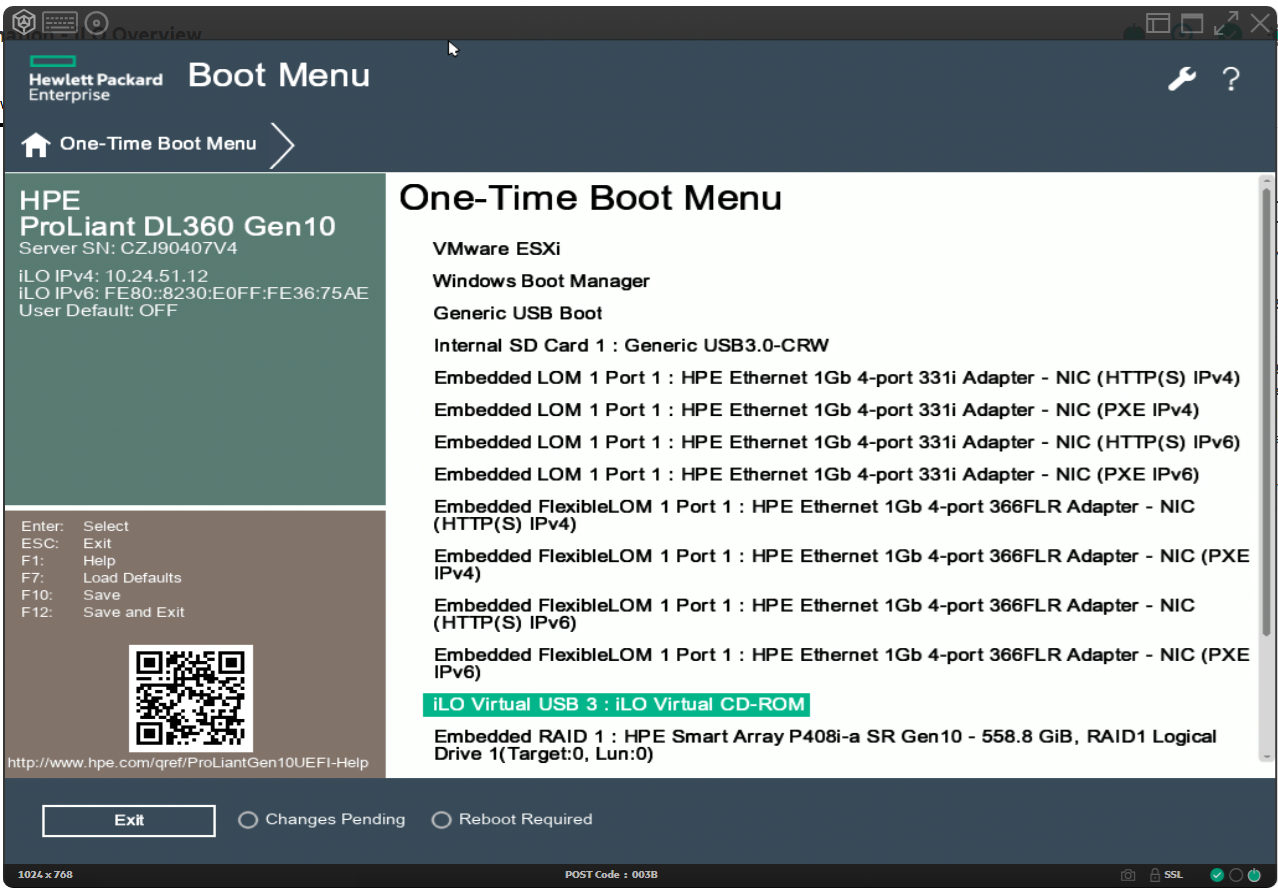Select FlexibleLOM 366FLR PXE IPv6 option
The height and width of the screenshot is (893, 1278).
[x=841, y=663]
